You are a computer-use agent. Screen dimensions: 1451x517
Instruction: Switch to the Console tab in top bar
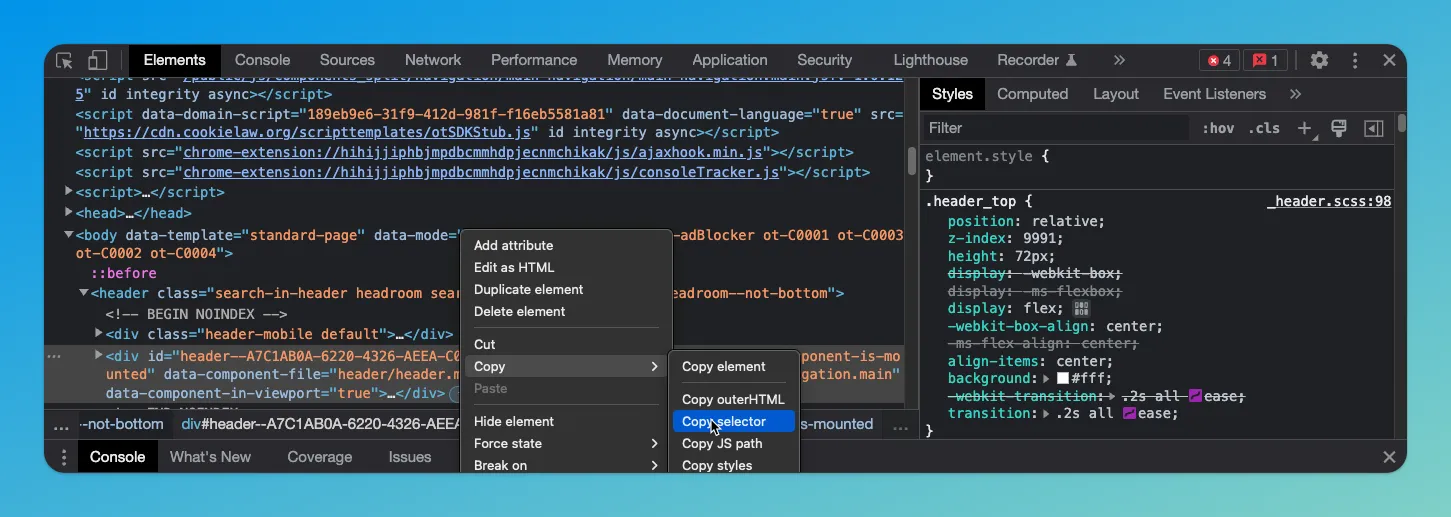262,60
